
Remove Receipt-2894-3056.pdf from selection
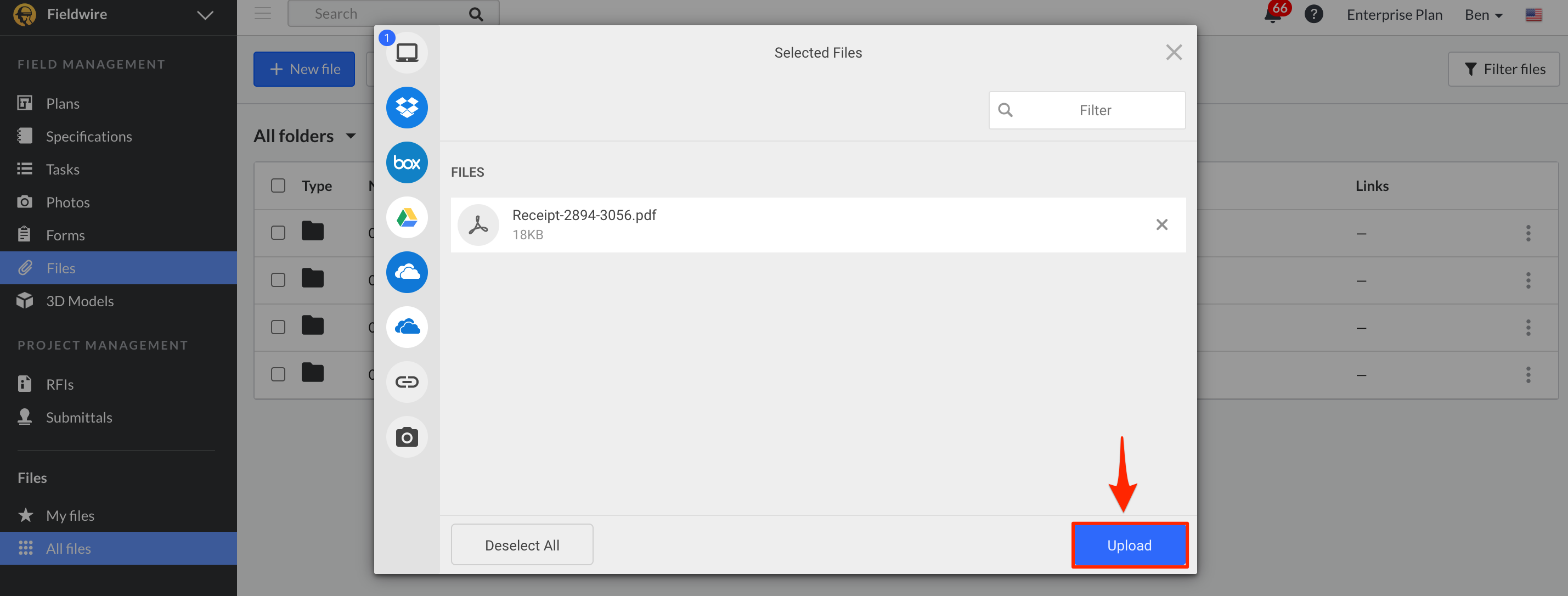point(1161,224)
